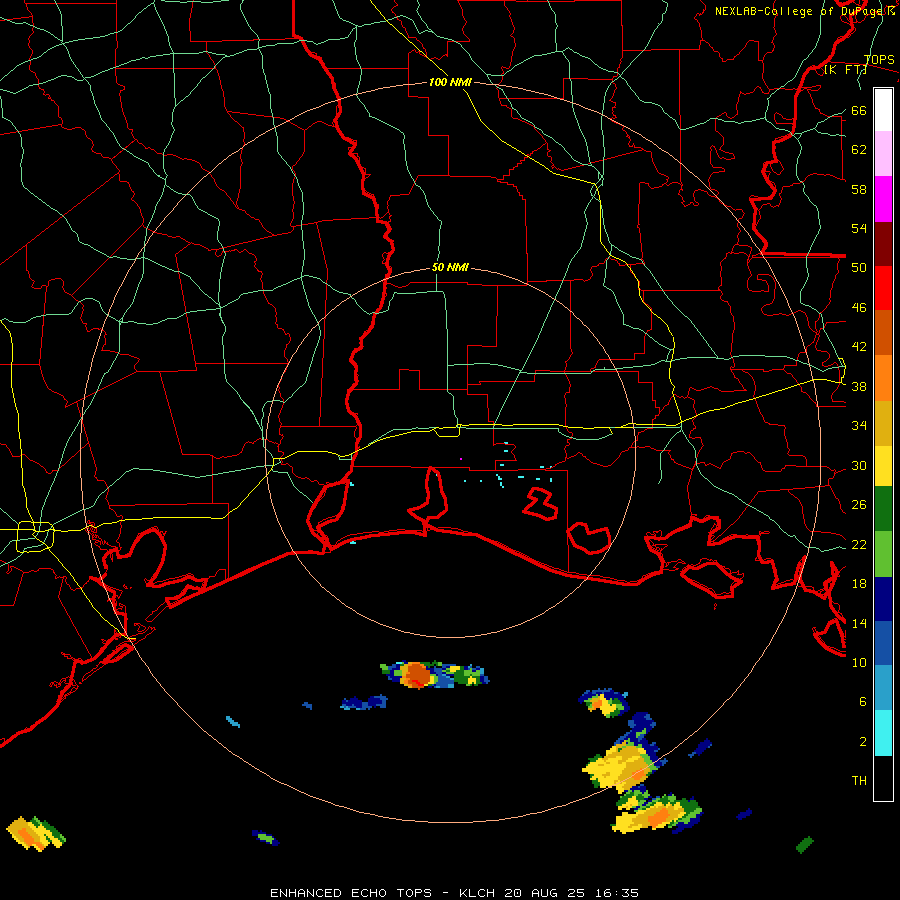Screen dimensions: 900x900
Task: Click the TH threshold label
Action: (x=859, y=781)
